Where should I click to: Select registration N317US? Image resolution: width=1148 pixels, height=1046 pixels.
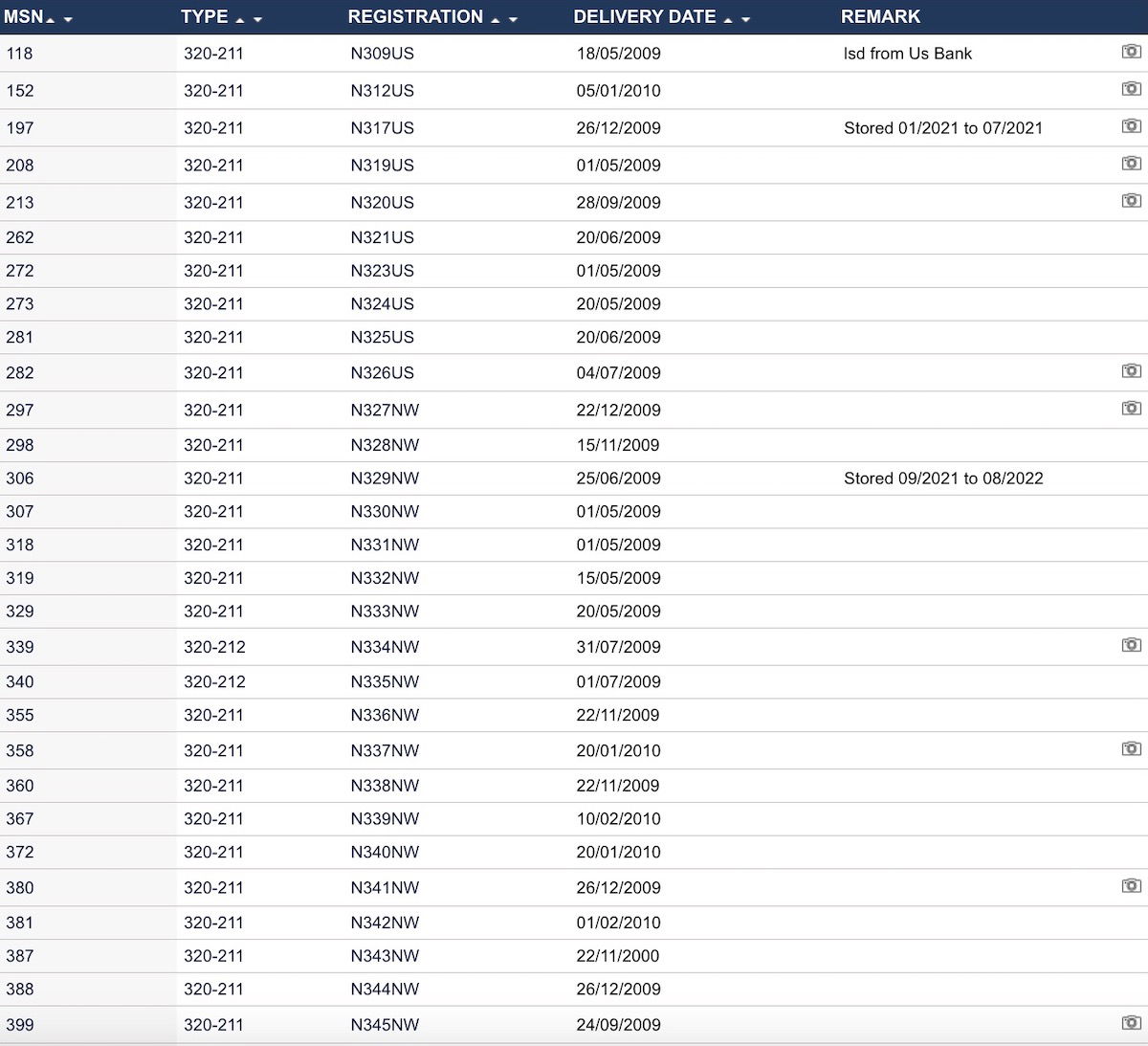click(382, 128)
